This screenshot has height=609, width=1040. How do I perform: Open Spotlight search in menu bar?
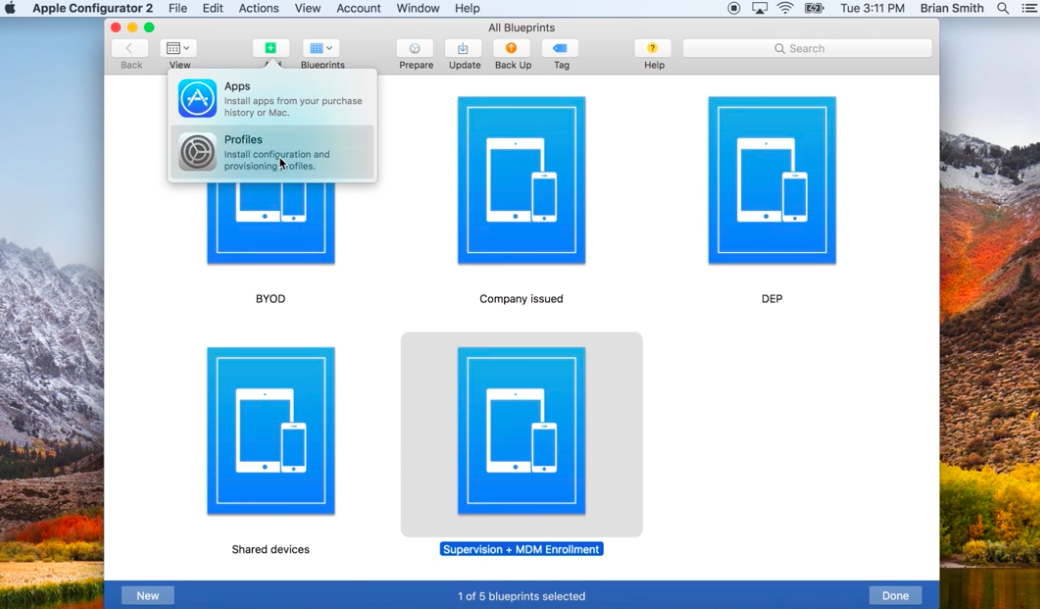[x=1003, y=8]
